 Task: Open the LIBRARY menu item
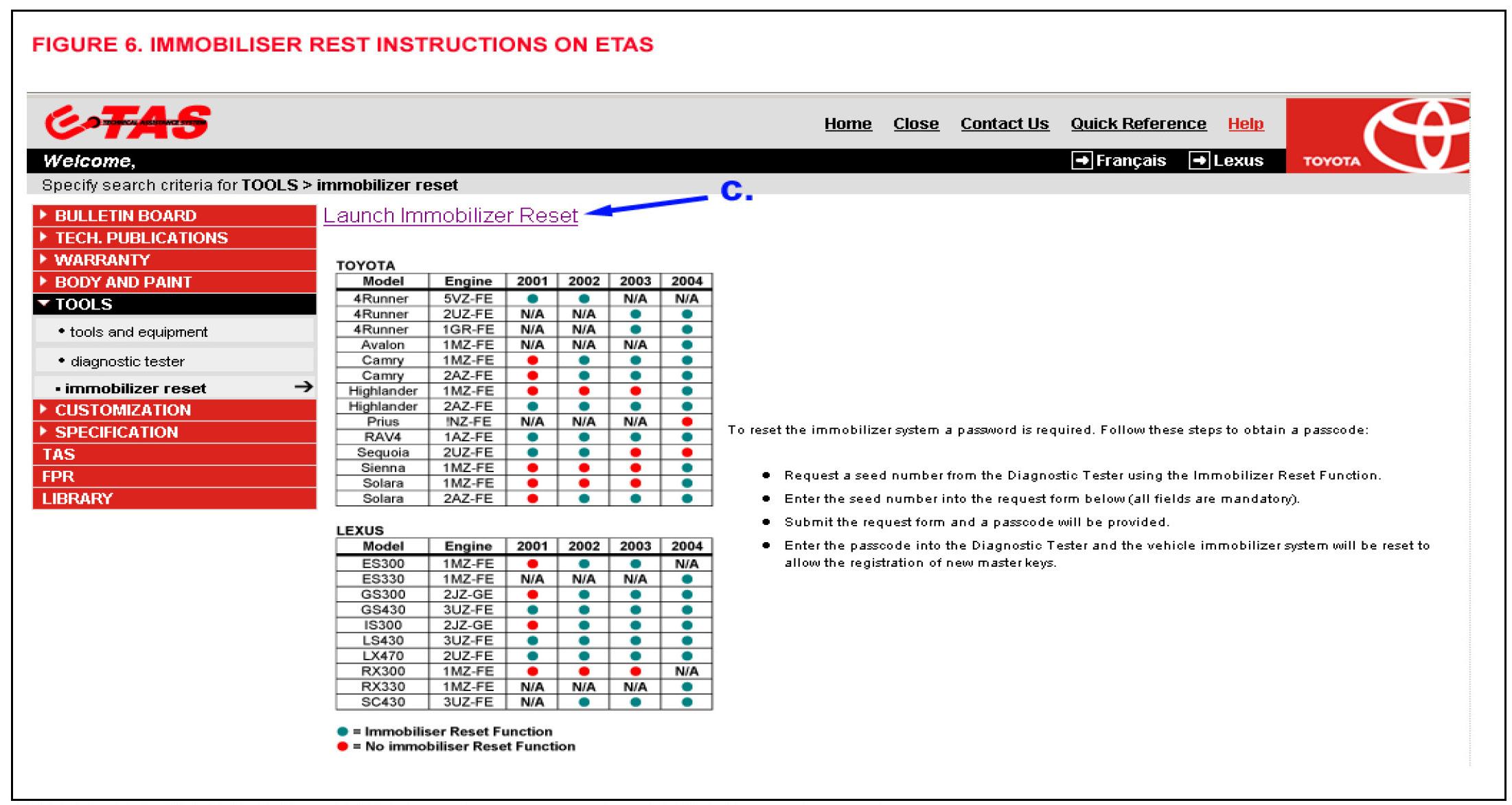77,499
